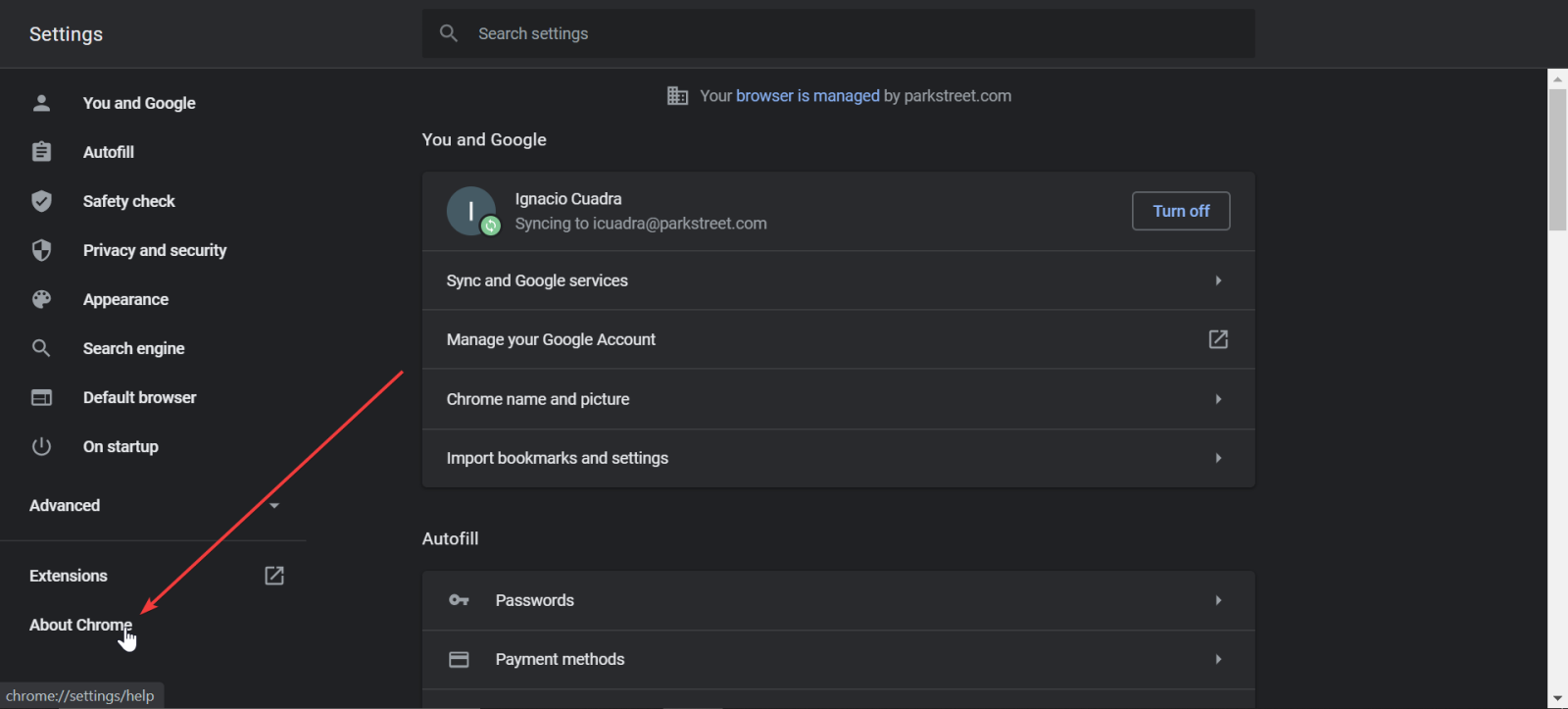
Task: Select Privacy and security in the sidebar
Action: coord(153,250)
